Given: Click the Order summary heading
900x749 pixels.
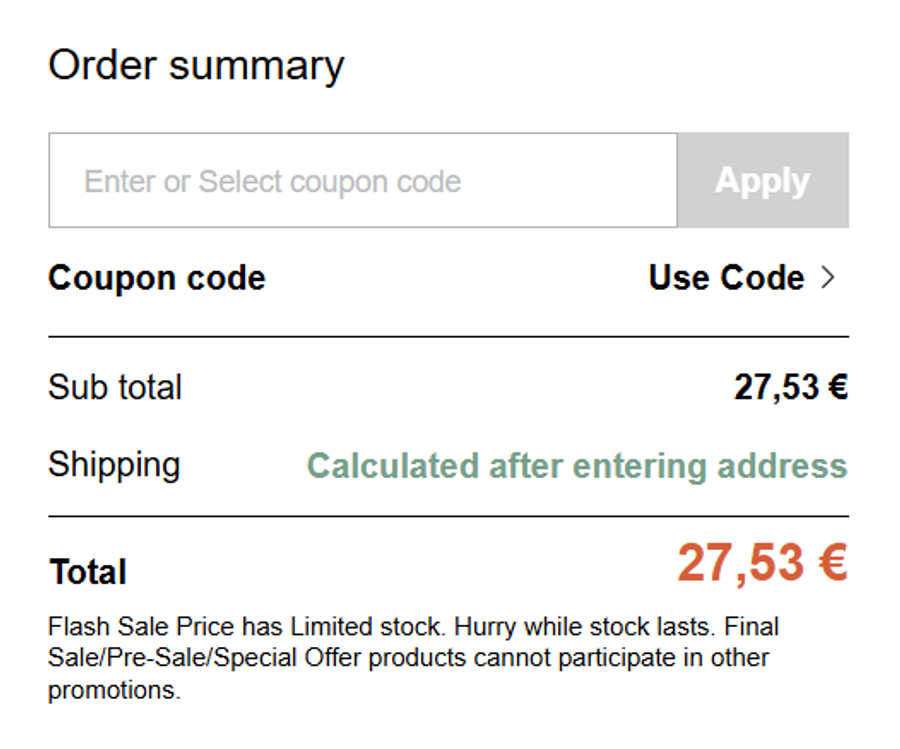Looking at the screenshot, I should [x=196, y=66].
